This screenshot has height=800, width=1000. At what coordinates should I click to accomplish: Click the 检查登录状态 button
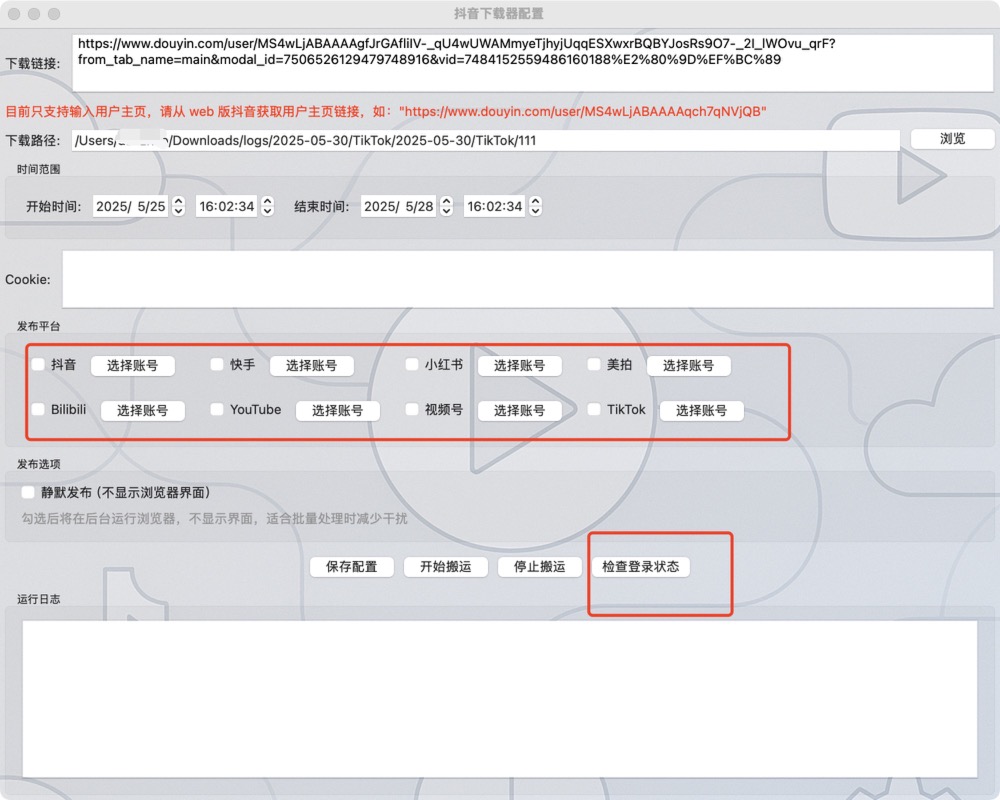(640, 566)
